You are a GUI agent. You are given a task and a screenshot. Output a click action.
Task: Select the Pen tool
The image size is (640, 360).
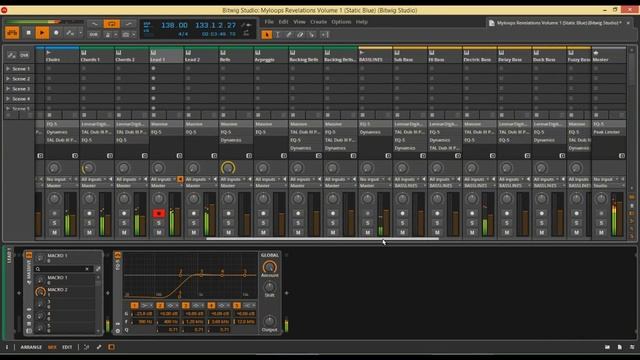click(289, 35)
